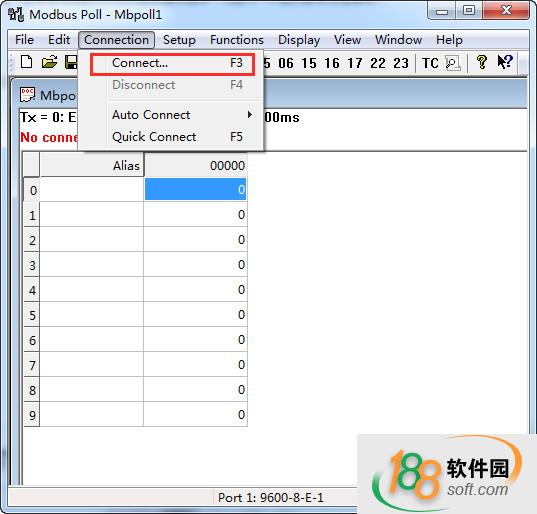The image size is (537, 514).
Task: Click the 16 function toolbar button
Action: point(332,63)
